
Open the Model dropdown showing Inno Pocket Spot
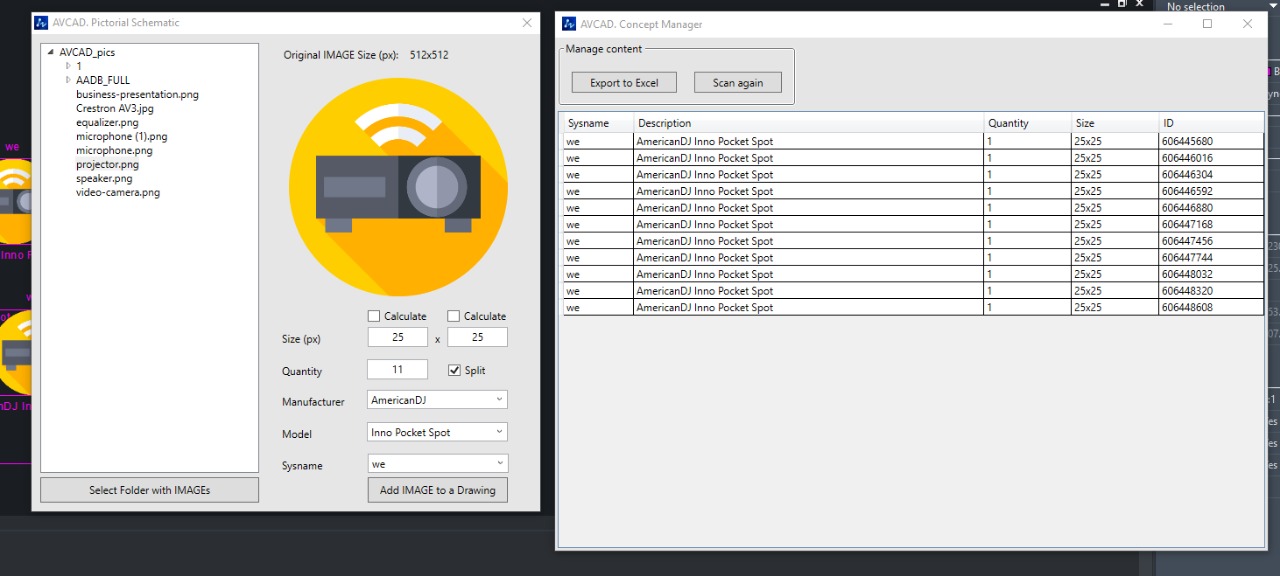click(438, 432)
